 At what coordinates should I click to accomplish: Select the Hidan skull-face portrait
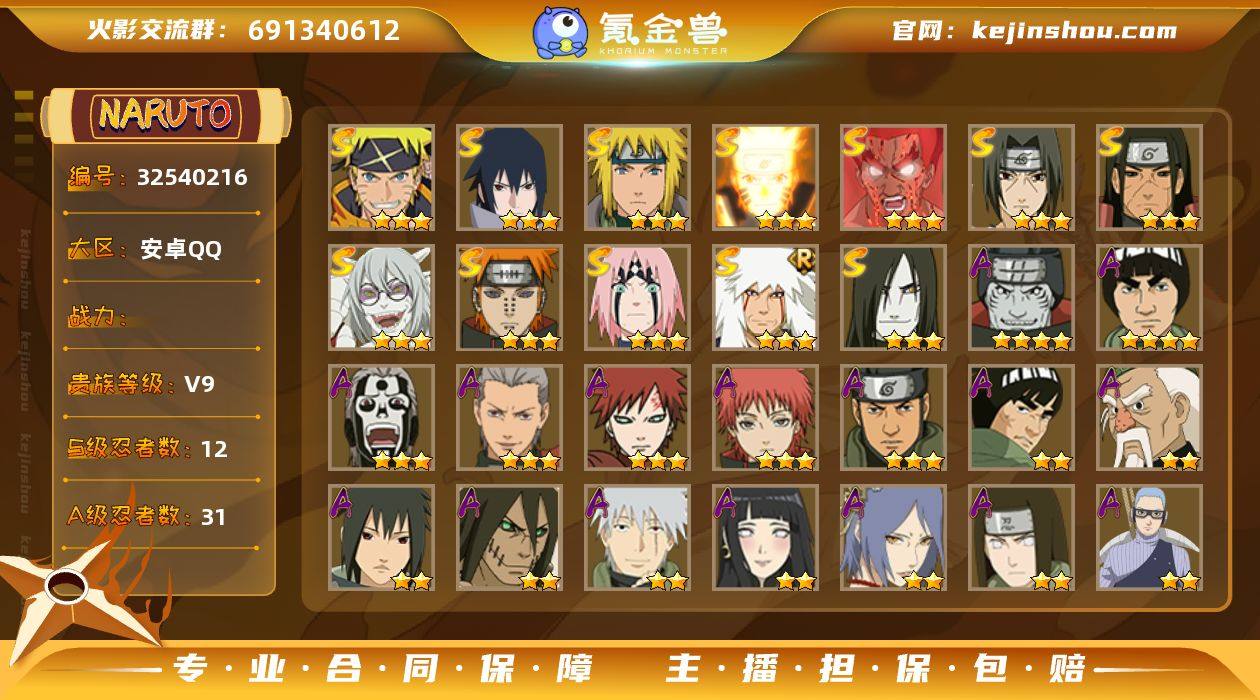(x=381, y=418)
